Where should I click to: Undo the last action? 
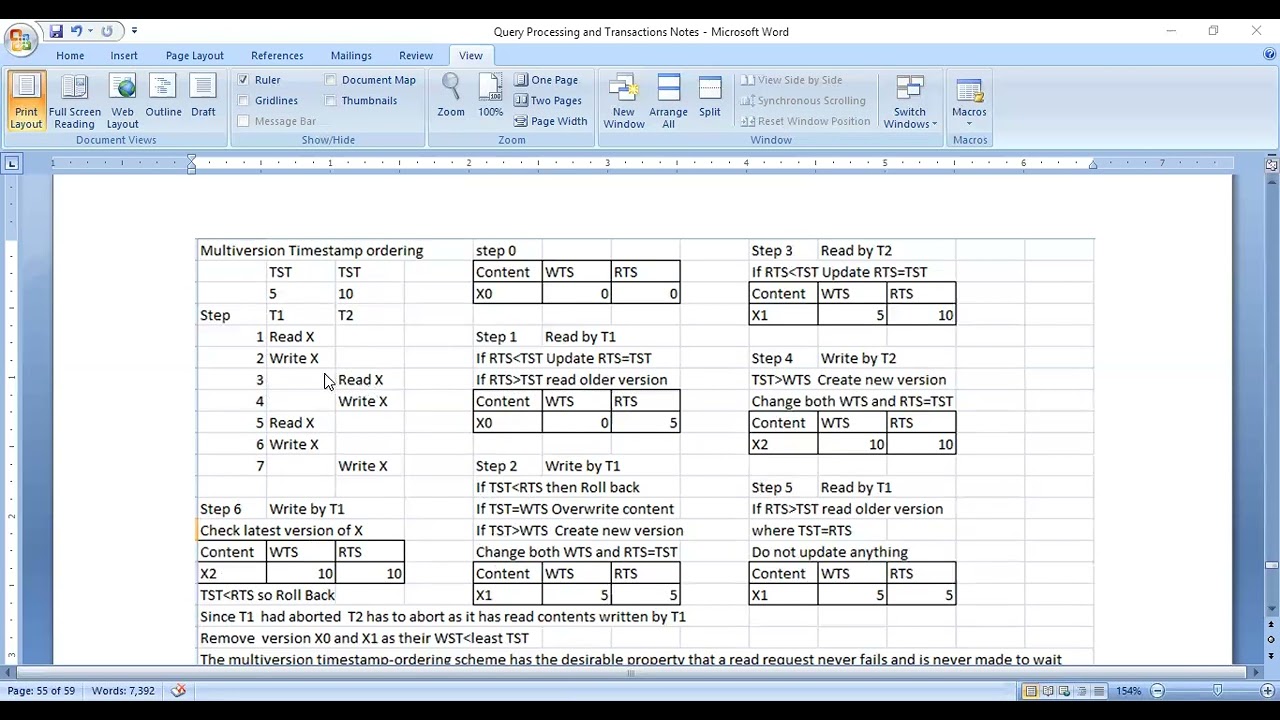(x=76, y=31)
